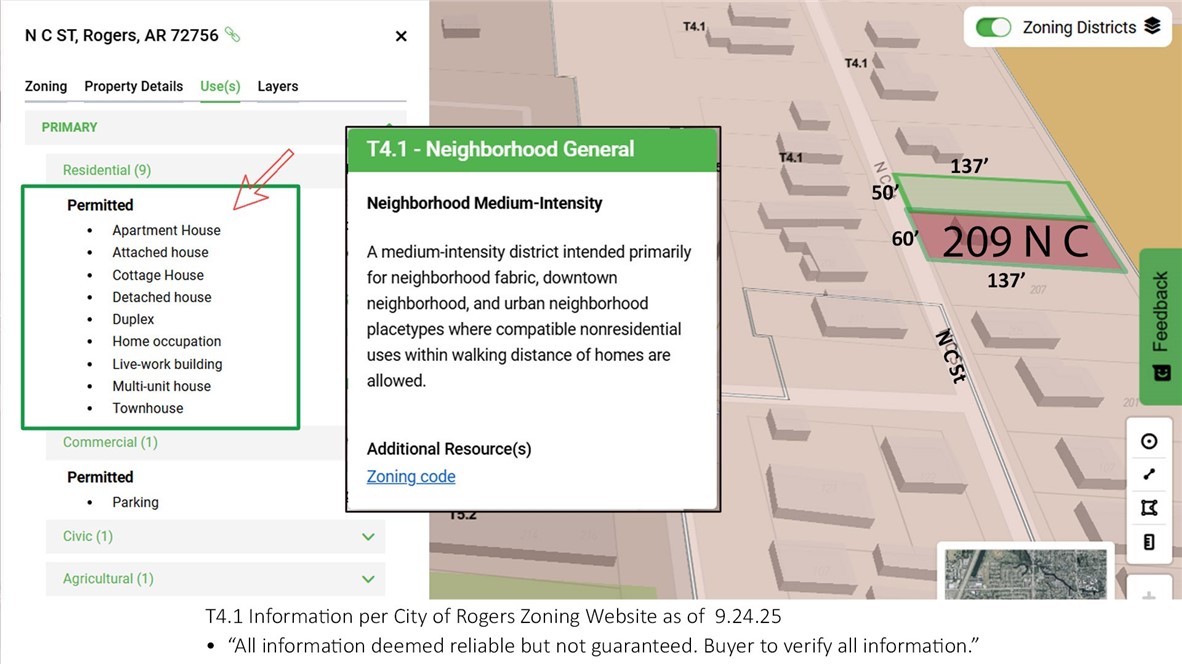Click the copy link icon beside address

(x=233, y=35)
